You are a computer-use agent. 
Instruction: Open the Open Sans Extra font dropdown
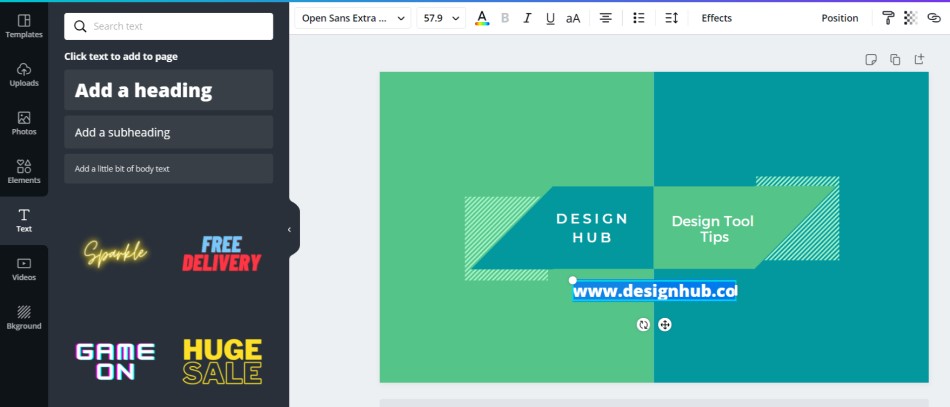(353, 18)
